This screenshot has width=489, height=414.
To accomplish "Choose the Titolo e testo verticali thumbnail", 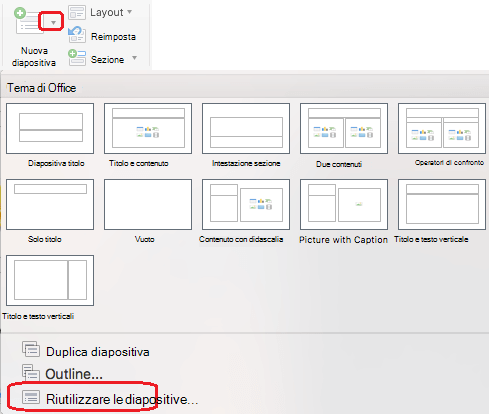I will pos(50,280).
